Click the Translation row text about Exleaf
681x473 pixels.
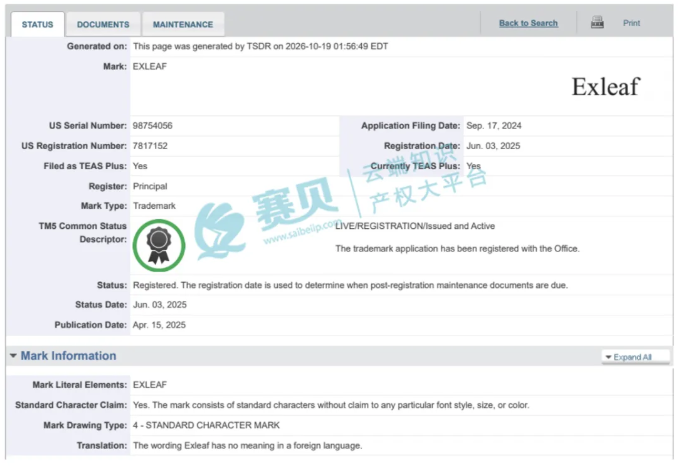(x=248, y=446)
